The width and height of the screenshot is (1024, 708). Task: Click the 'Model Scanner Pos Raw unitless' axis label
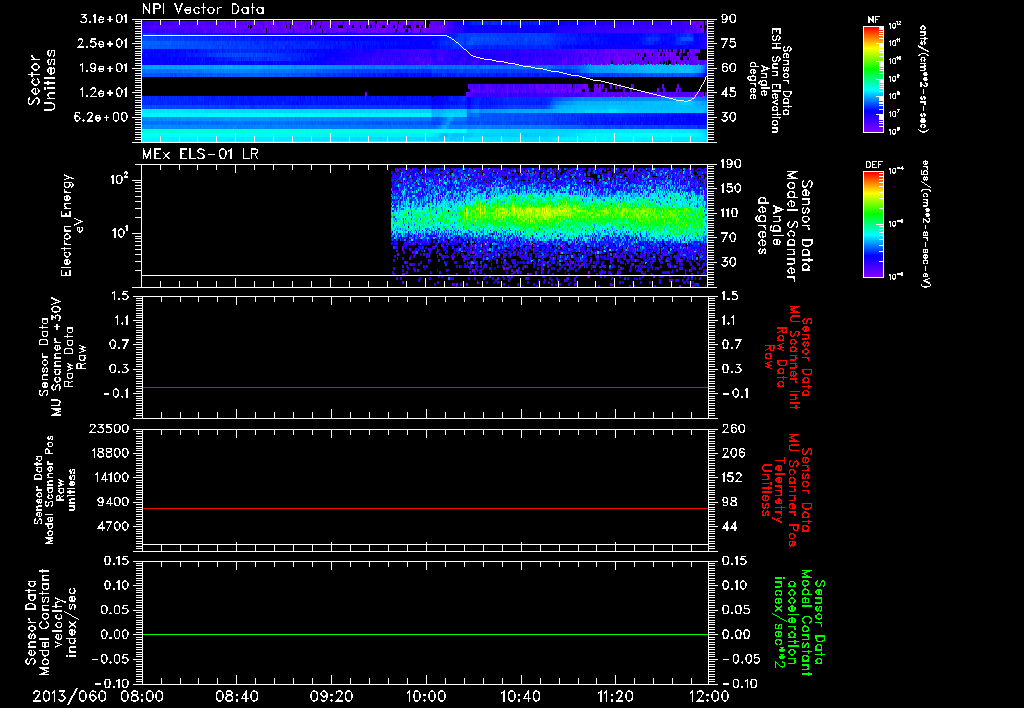pyautogui.click(x=55, y=490)
